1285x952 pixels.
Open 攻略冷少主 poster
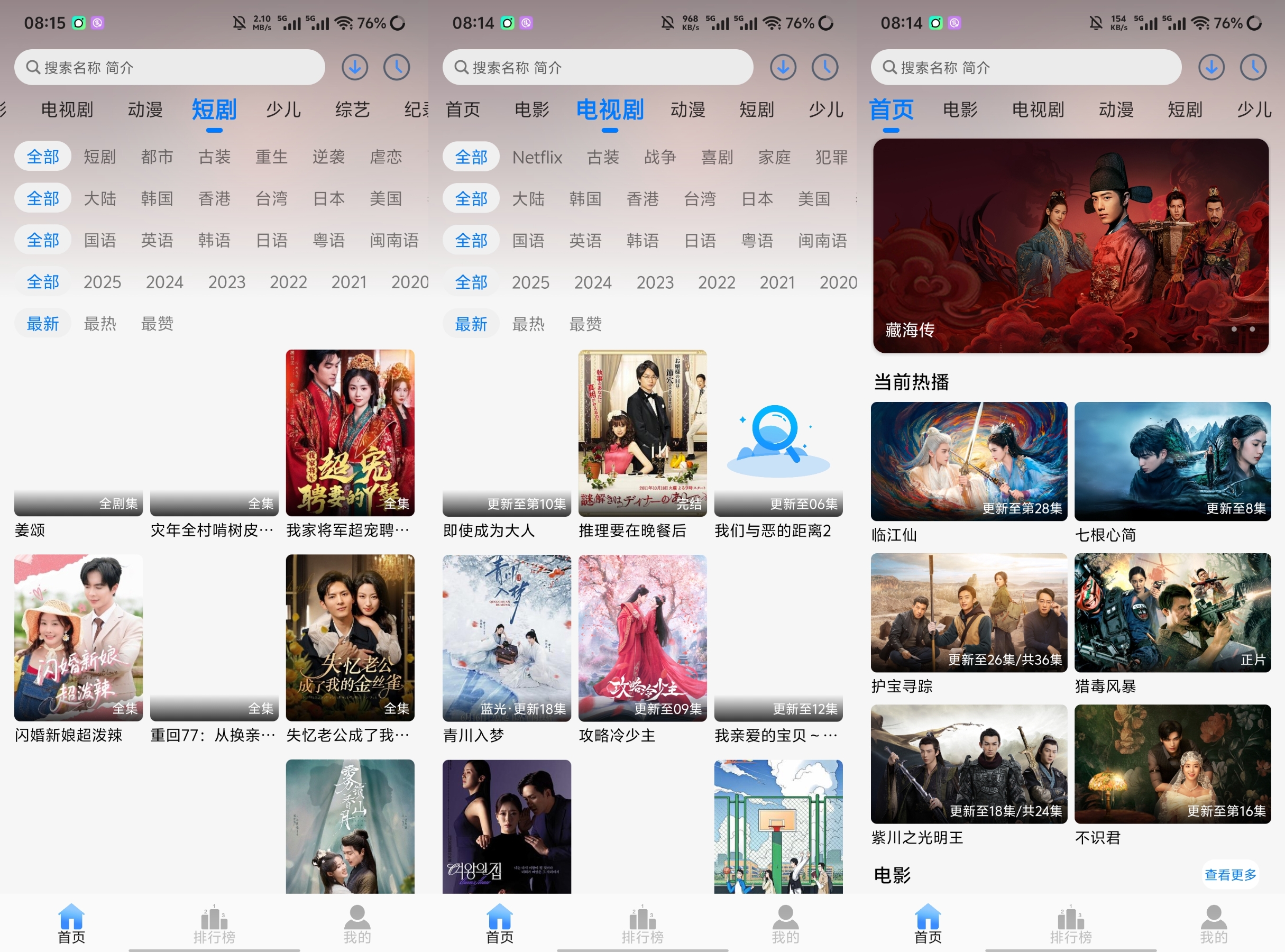pyautogui.click(x=642, y=638)
